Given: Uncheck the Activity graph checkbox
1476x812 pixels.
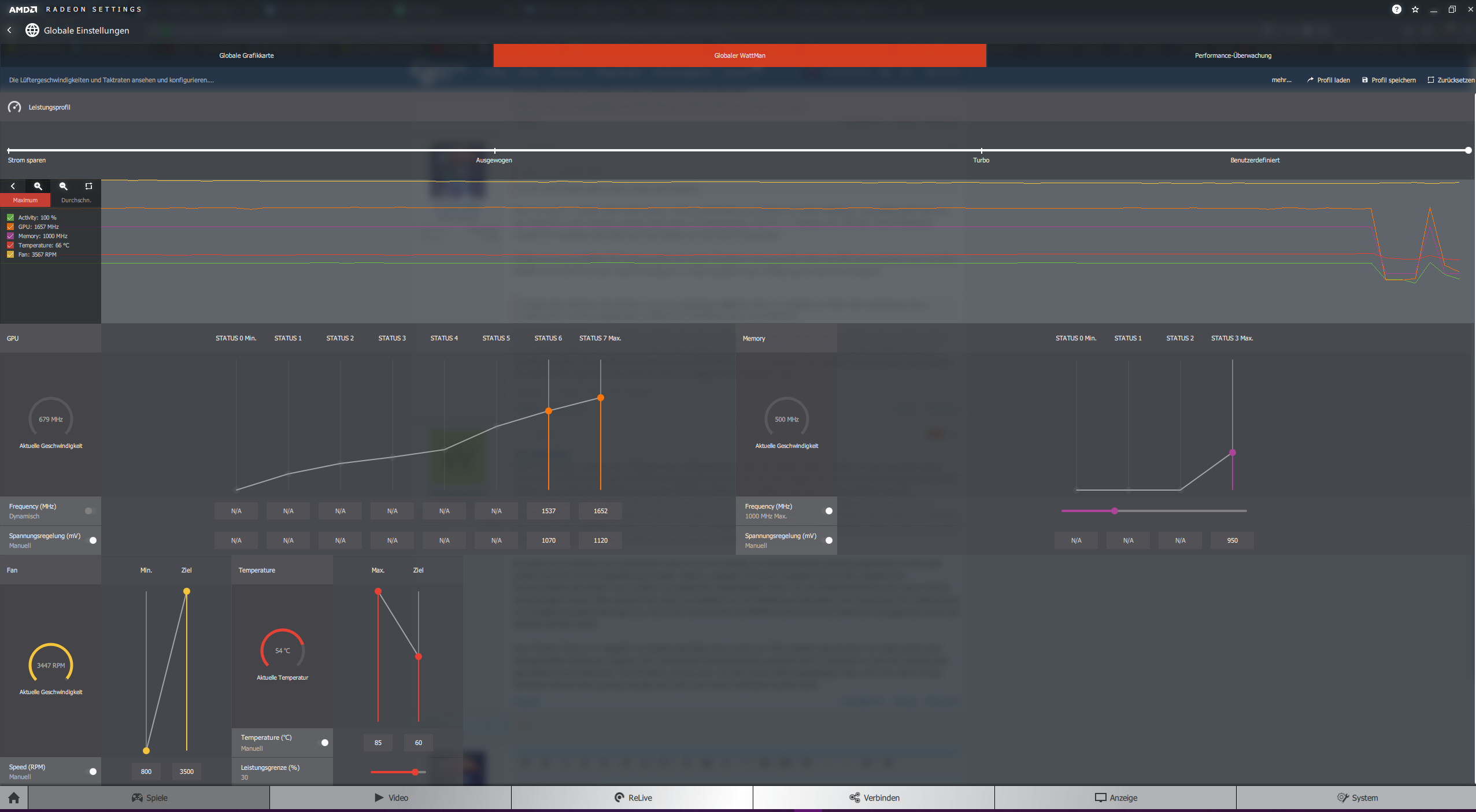Looking at the screenshot, I should 10,218.
